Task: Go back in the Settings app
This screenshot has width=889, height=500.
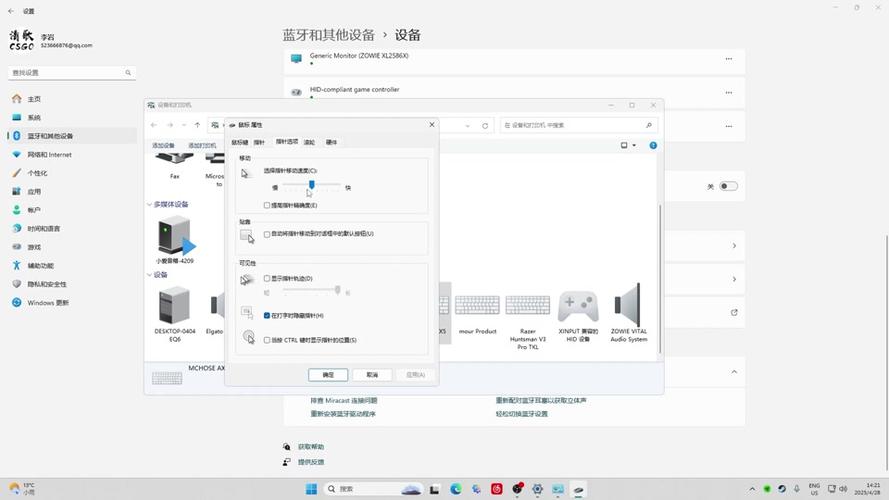Action: coord(11,11)
